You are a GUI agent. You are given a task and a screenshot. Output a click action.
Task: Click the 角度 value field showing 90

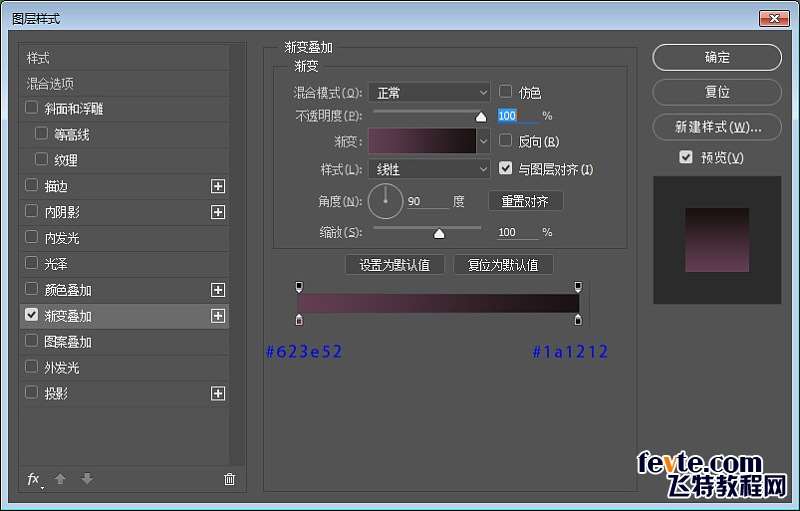click(428, 201)
